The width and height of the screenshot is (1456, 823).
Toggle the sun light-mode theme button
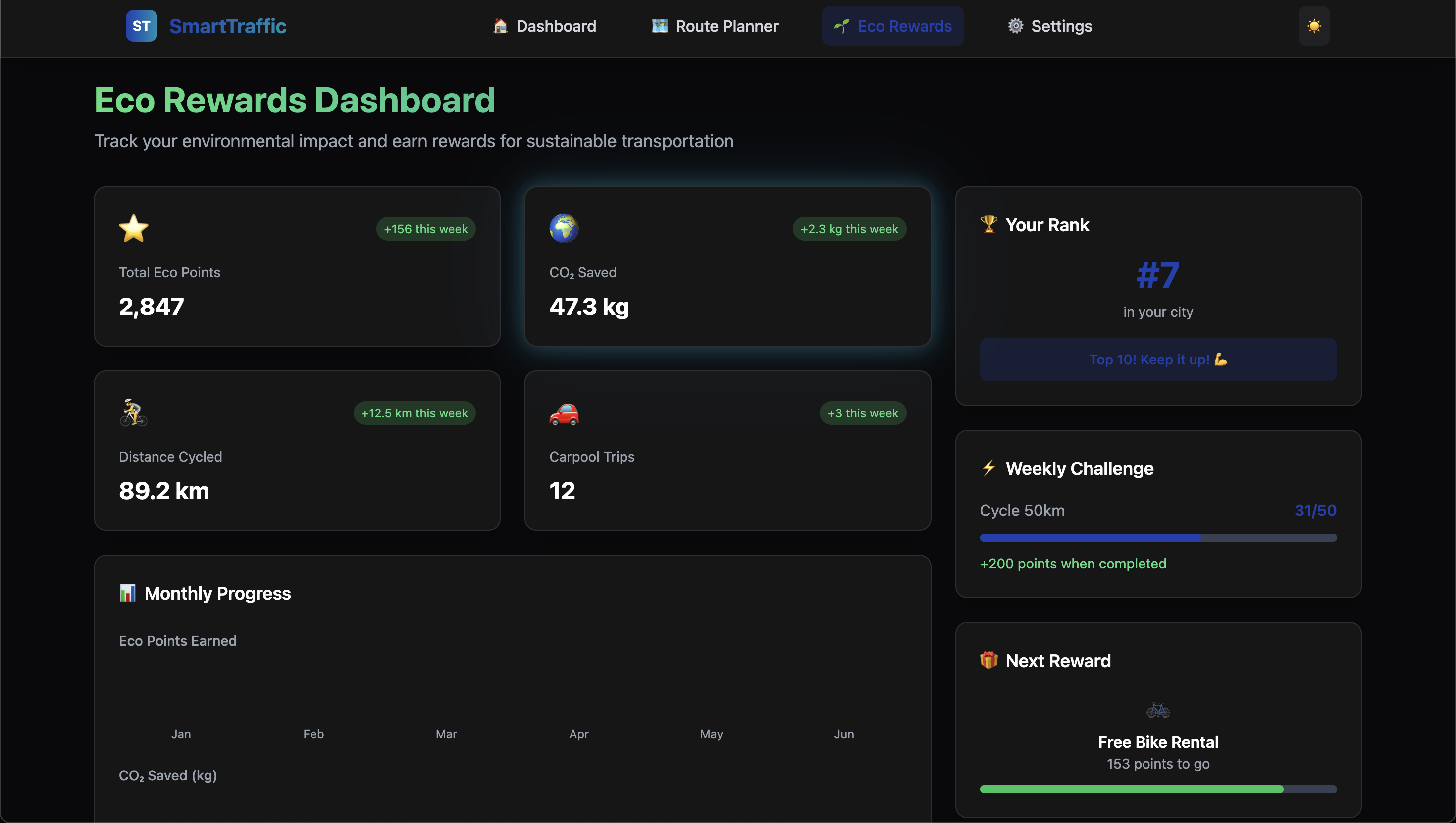[1313, 26]
